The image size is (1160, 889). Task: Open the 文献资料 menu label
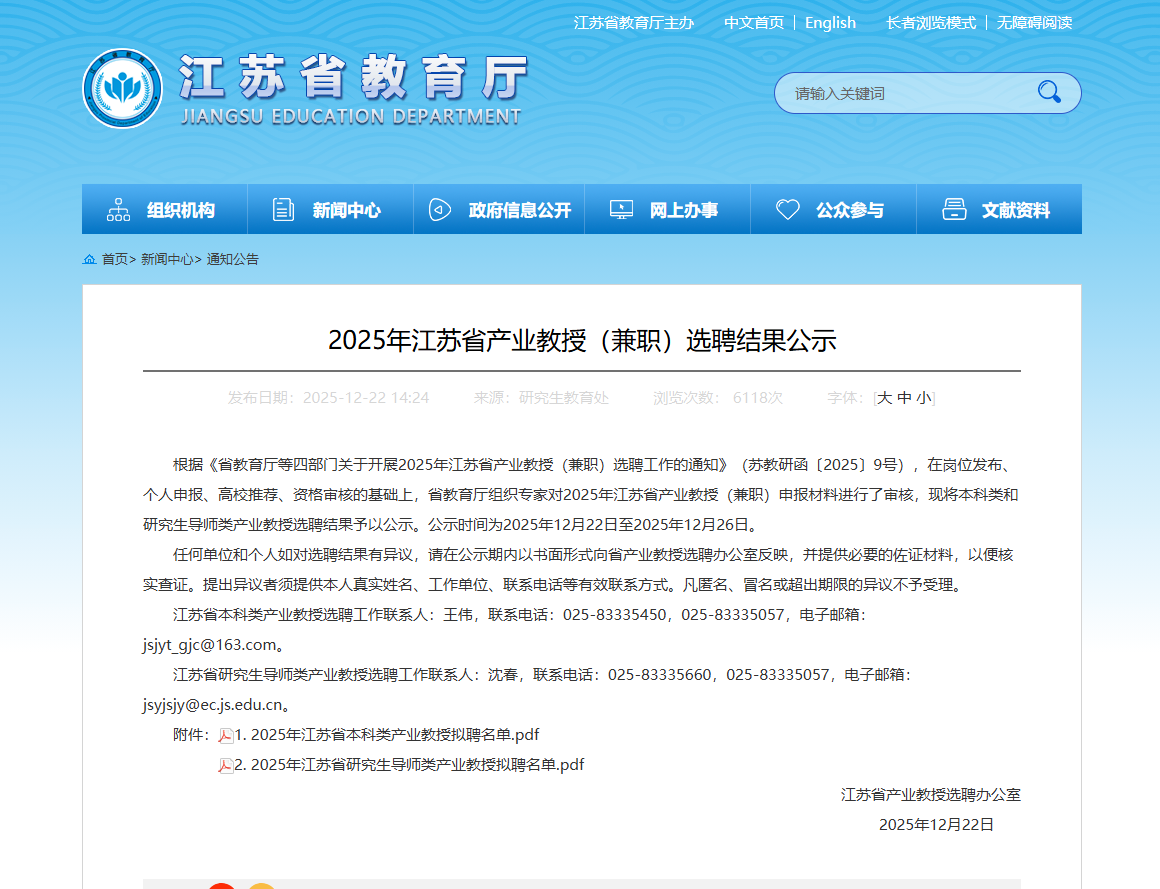(1016, 210)
